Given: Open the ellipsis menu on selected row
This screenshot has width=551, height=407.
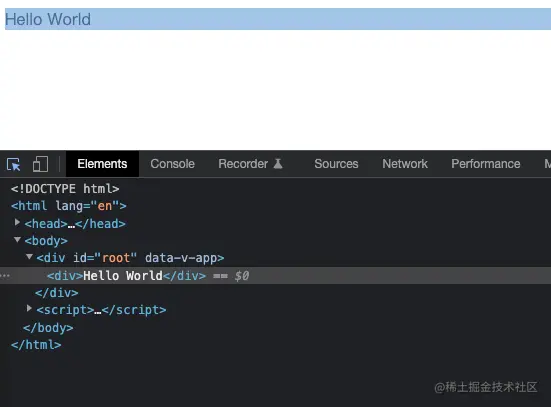Looking at the screenshot, I should (x=5, y=276).
